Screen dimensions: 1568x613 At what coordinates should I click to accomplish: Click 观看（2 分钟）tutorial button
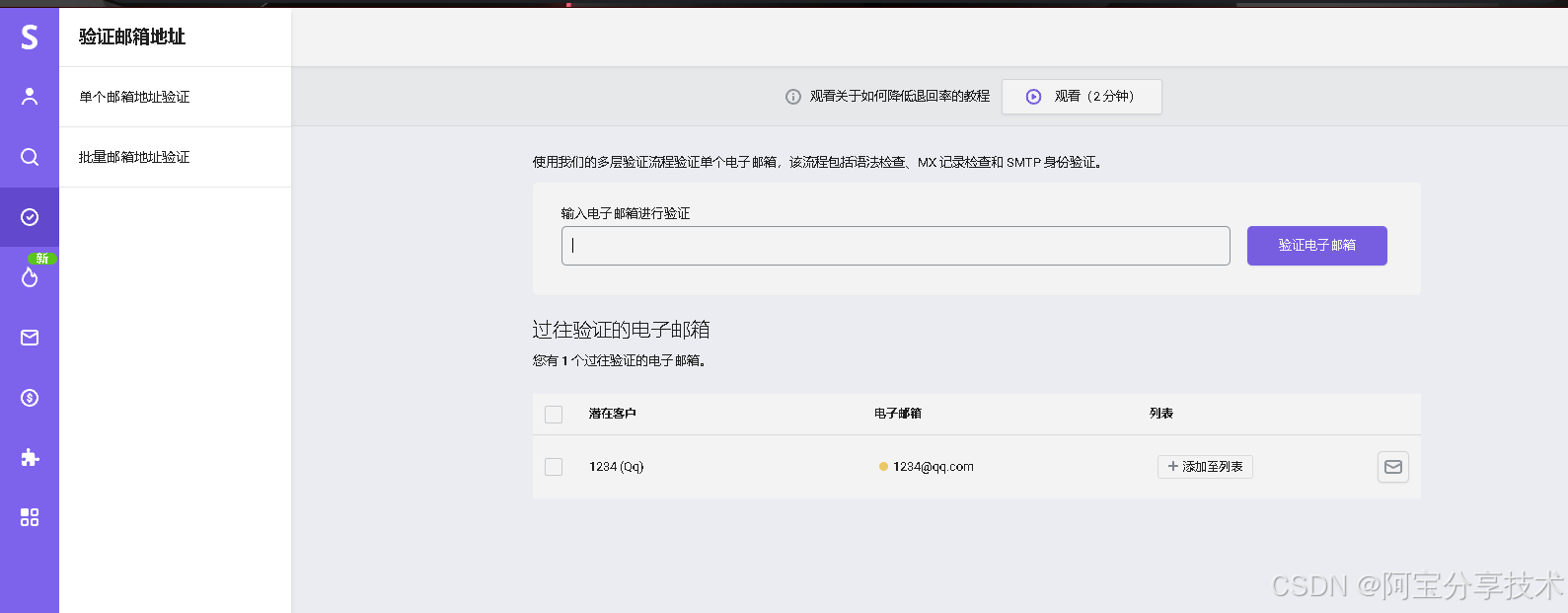[1082, 97]
